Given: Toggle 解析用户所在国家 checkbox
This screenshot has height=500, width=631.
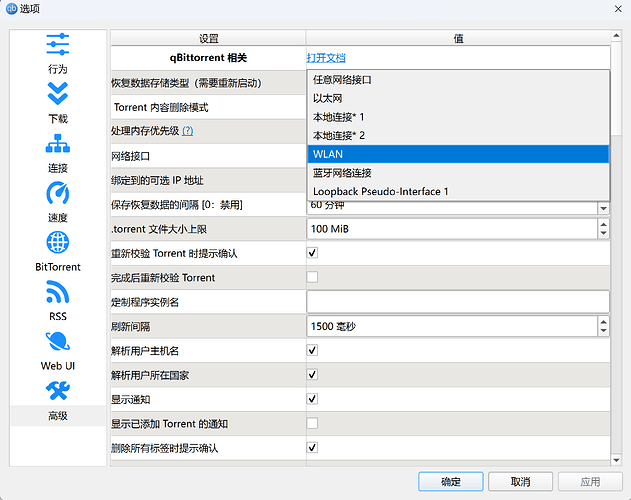Looking at the screenshot, I should [312, 374].
